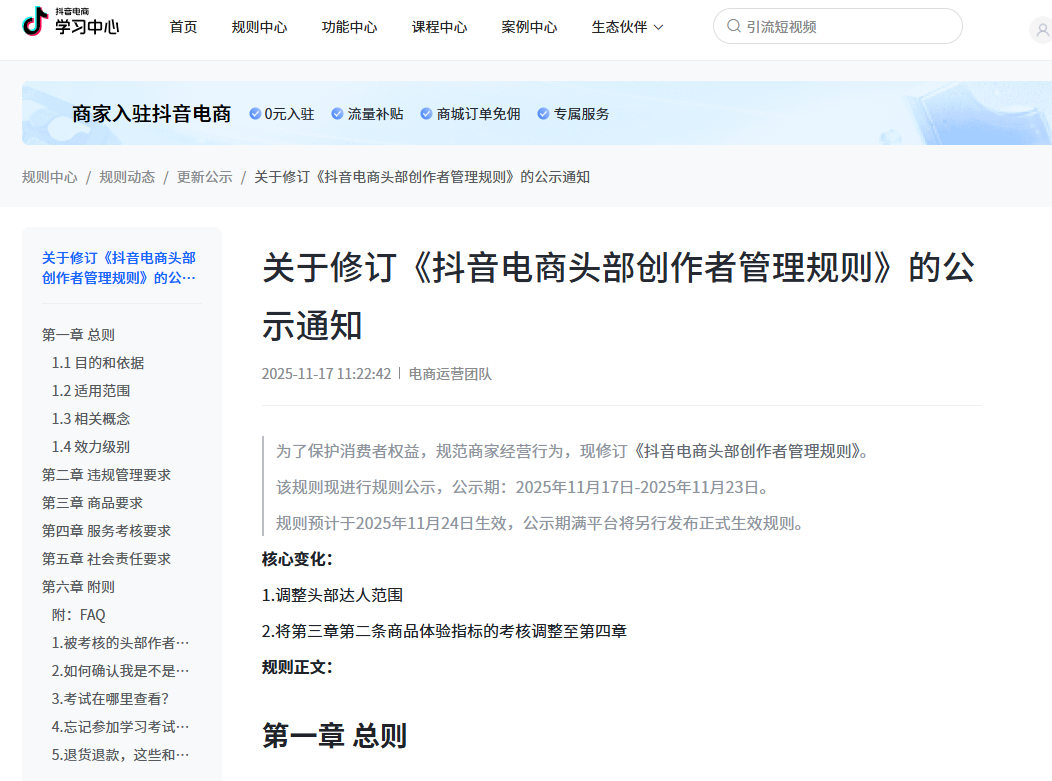
Task: Jump to 第六章 附则
Action: coord(78,587)
